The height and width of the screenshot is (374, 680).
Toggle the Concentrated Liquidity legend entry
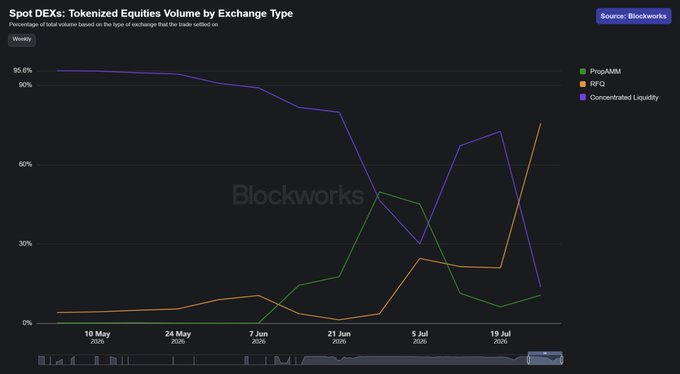(619, 98)
